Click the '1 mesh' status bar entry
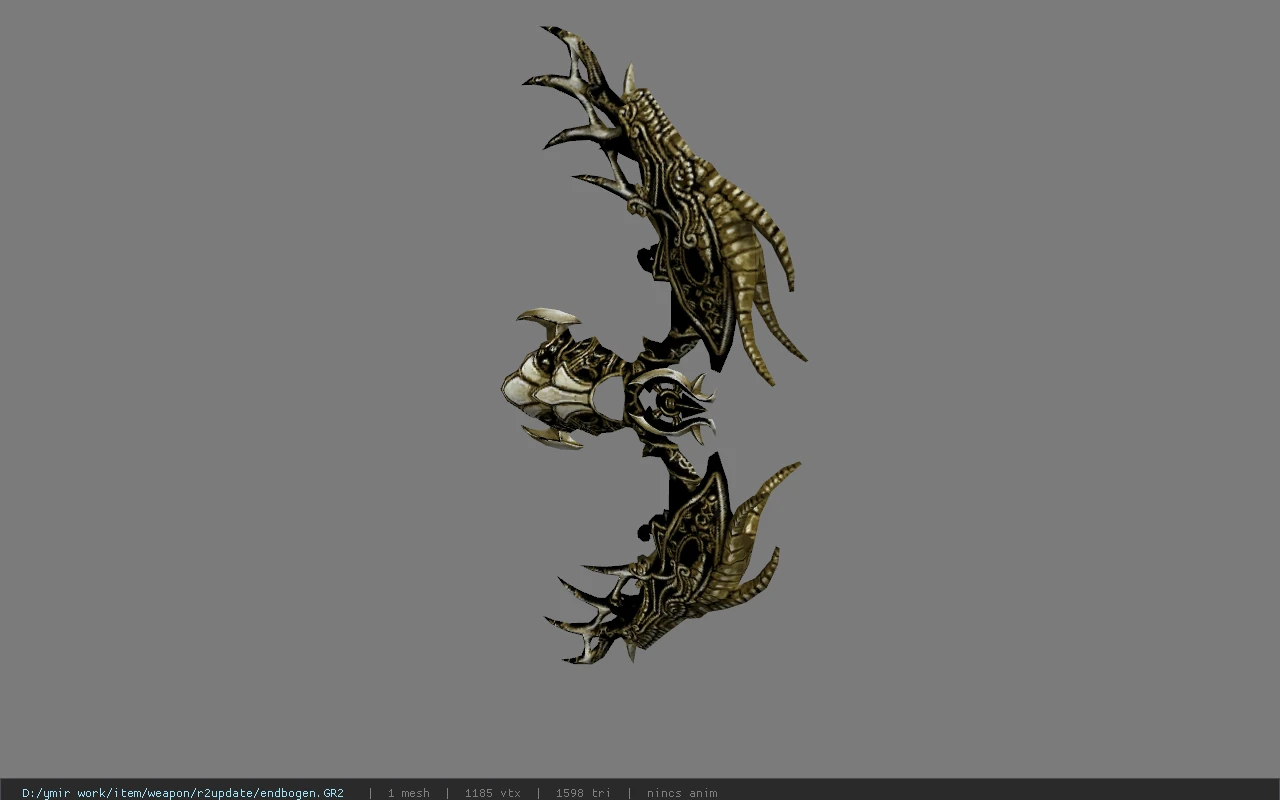The width and height of the screenshot is (1280, 800). [x=408, y=793]
